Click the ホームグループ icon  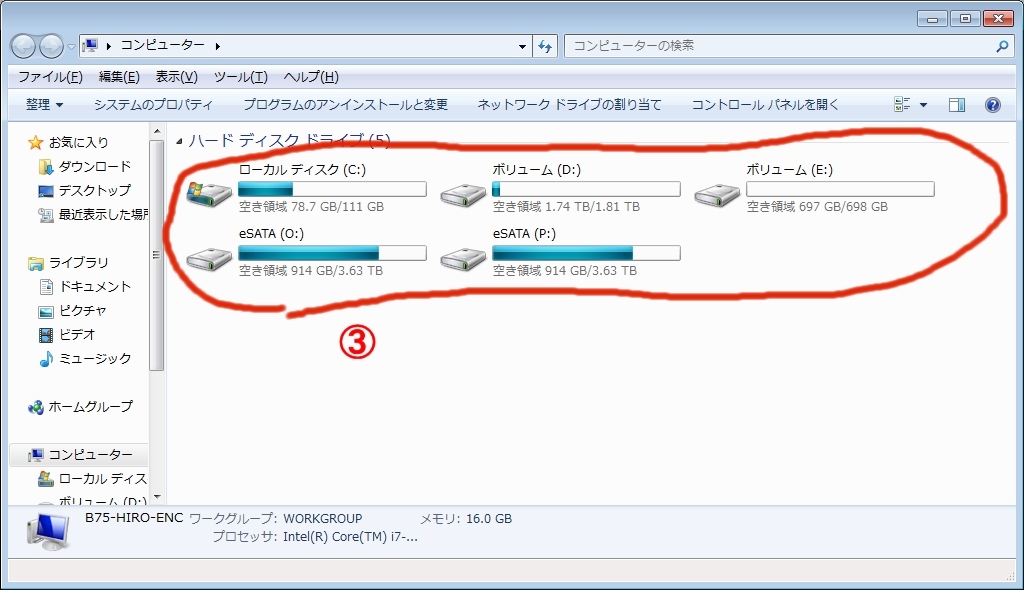pos(36,408)
